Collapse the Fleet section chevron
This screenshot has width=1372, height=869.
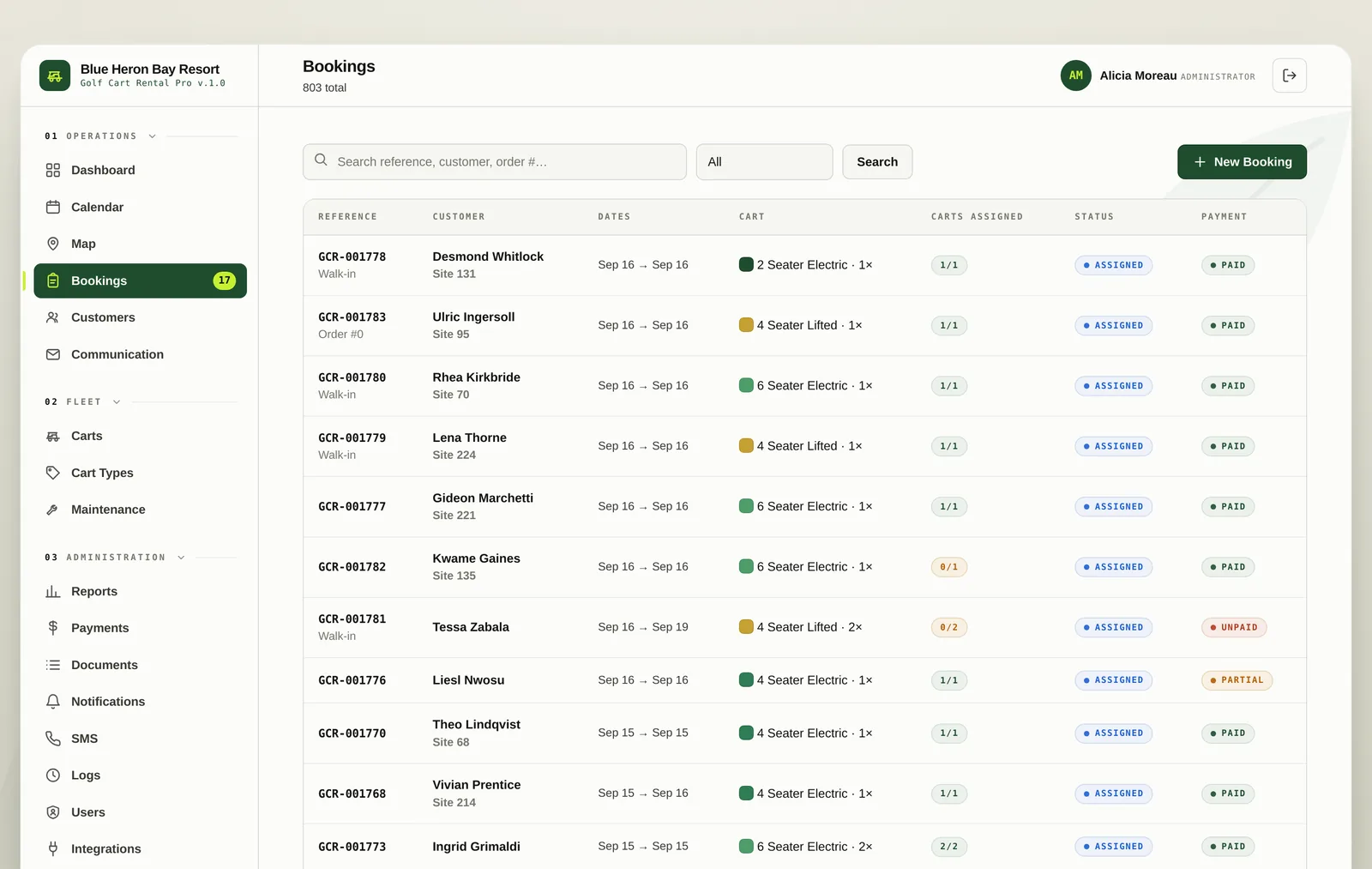click(x=117, y=402)
